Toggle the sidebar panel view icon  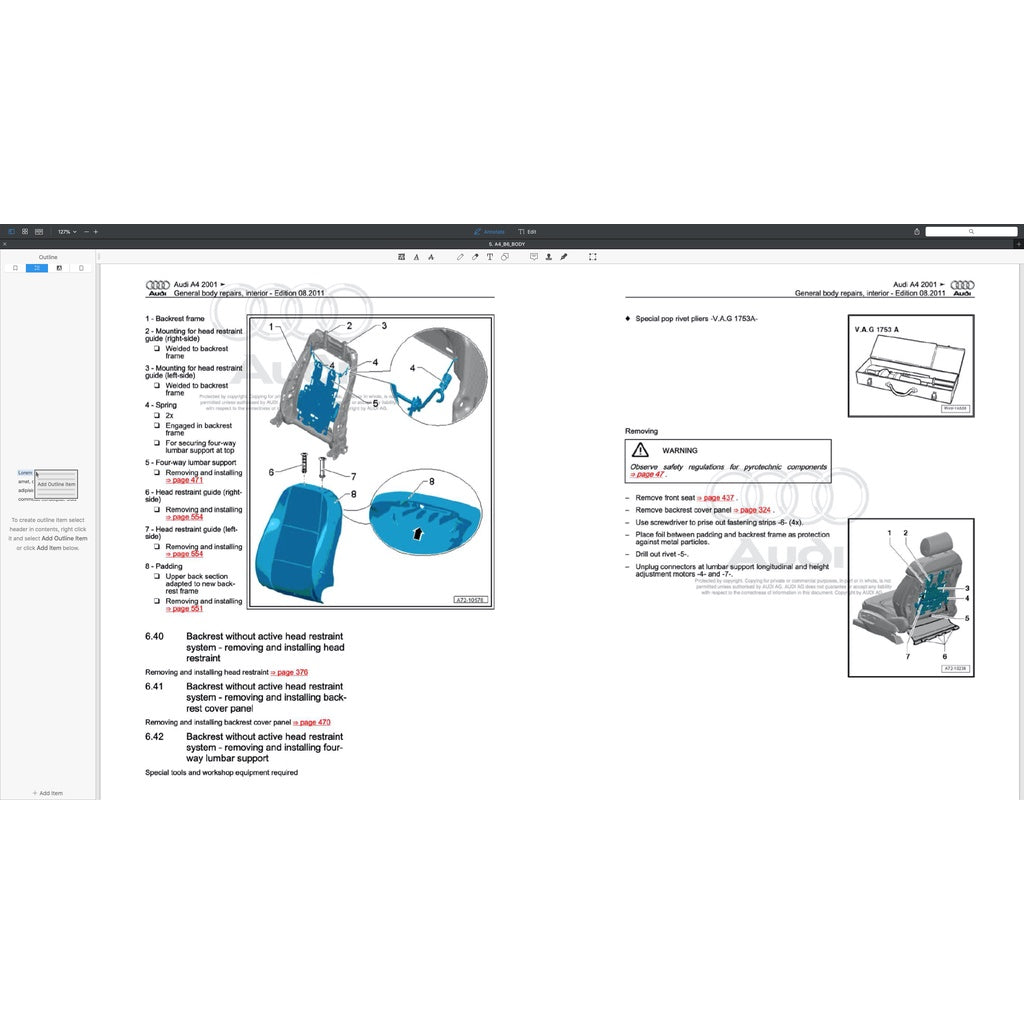coord(12,231)
